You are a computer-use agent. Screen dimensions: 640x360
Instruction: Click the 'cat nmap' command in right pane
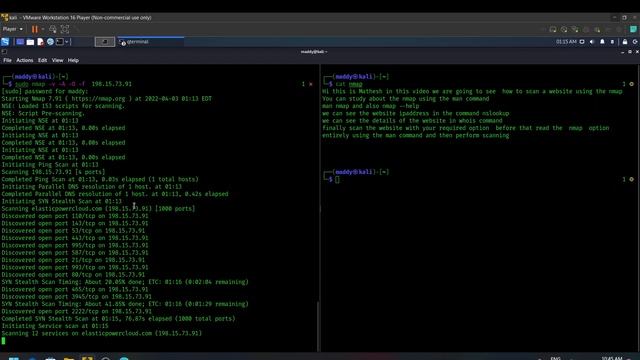pyautogui.click(x=349, y=84)
